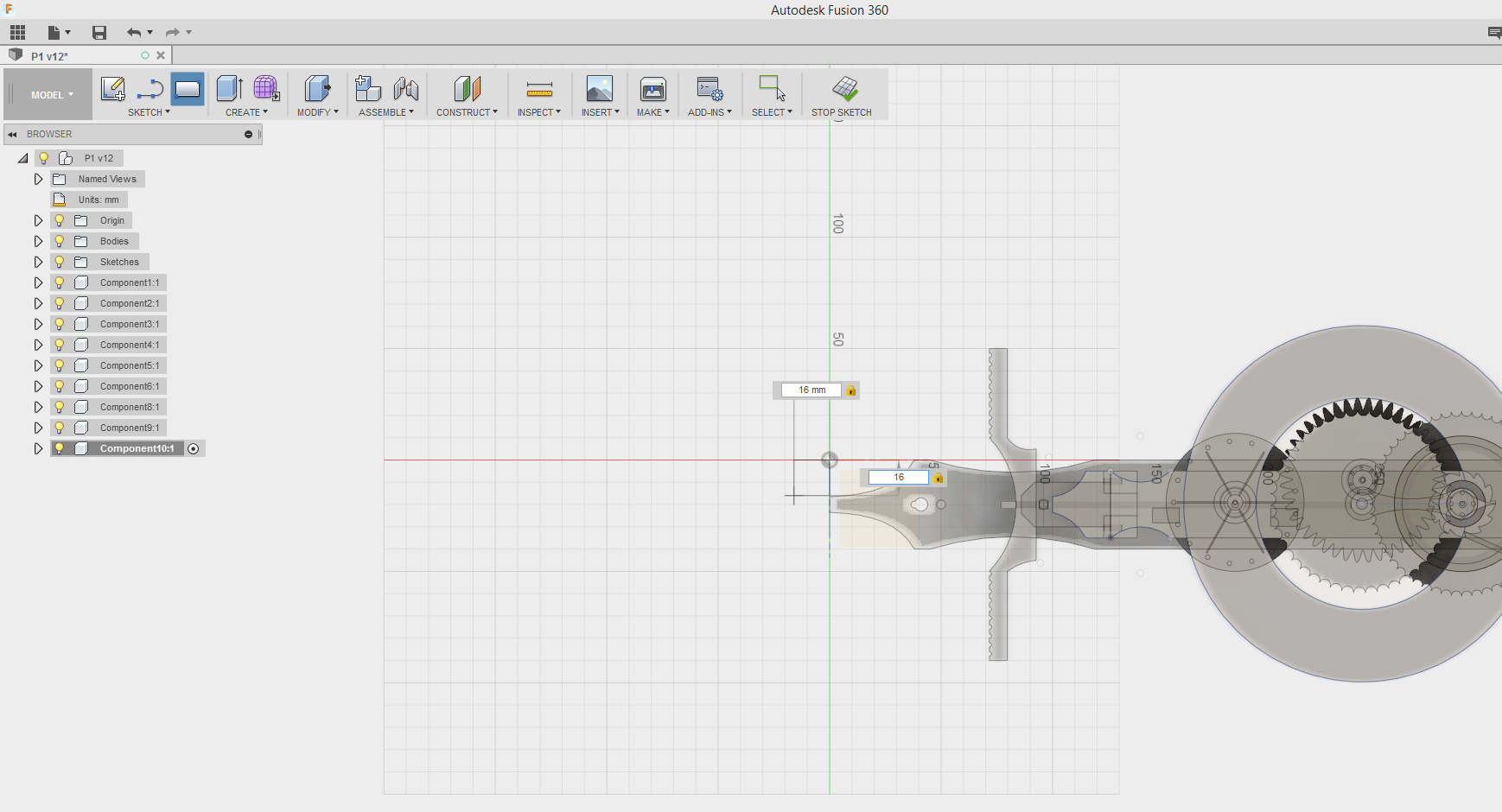
Task: Hide Component1:1 using its lightbulb
Action: [60, 282]
